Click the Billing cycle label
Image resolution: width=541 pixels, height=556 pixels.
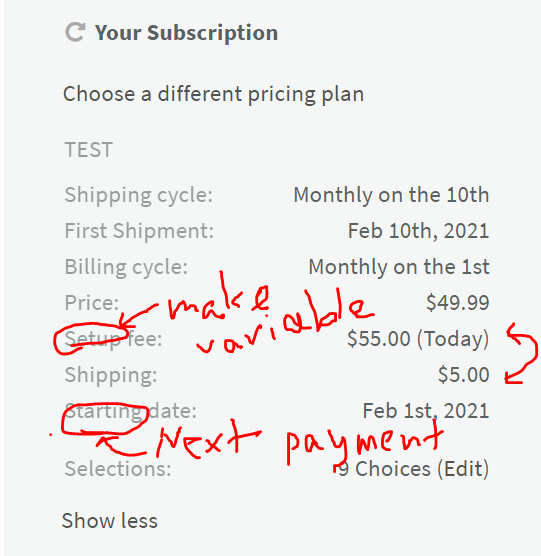point(126,267)
